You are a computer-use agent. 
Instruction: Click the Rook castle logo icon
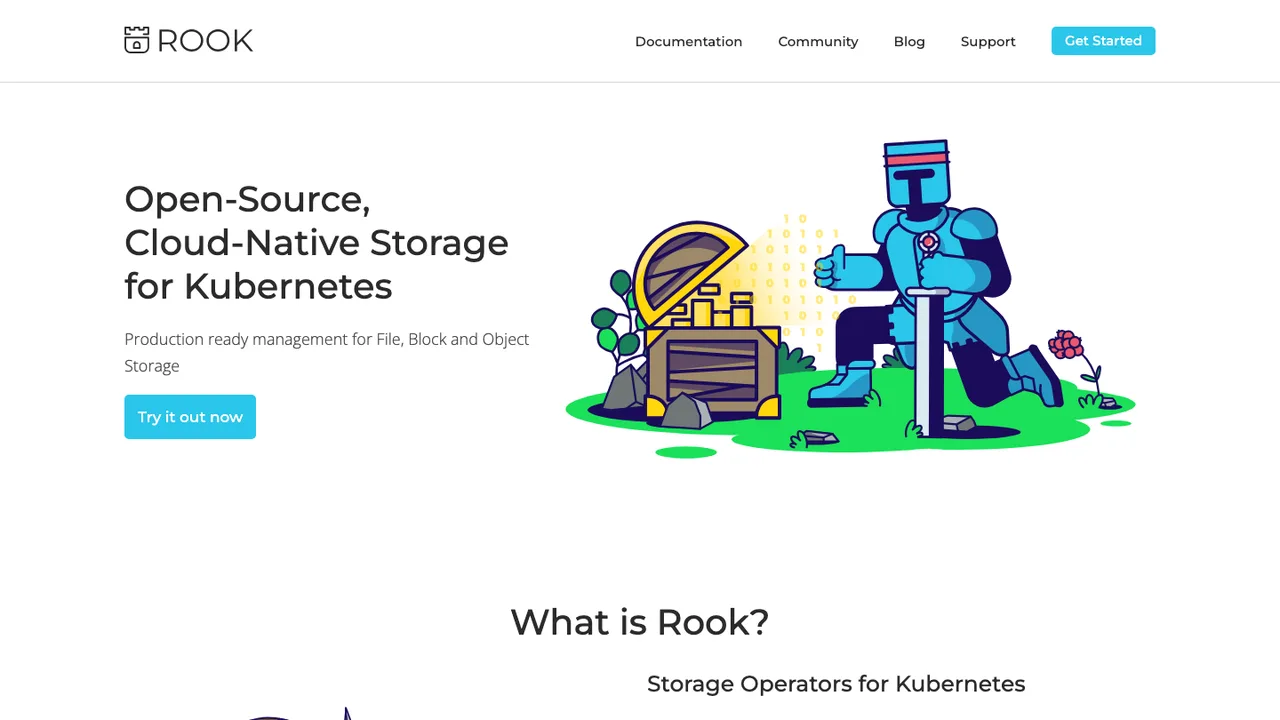pos(136,40)
